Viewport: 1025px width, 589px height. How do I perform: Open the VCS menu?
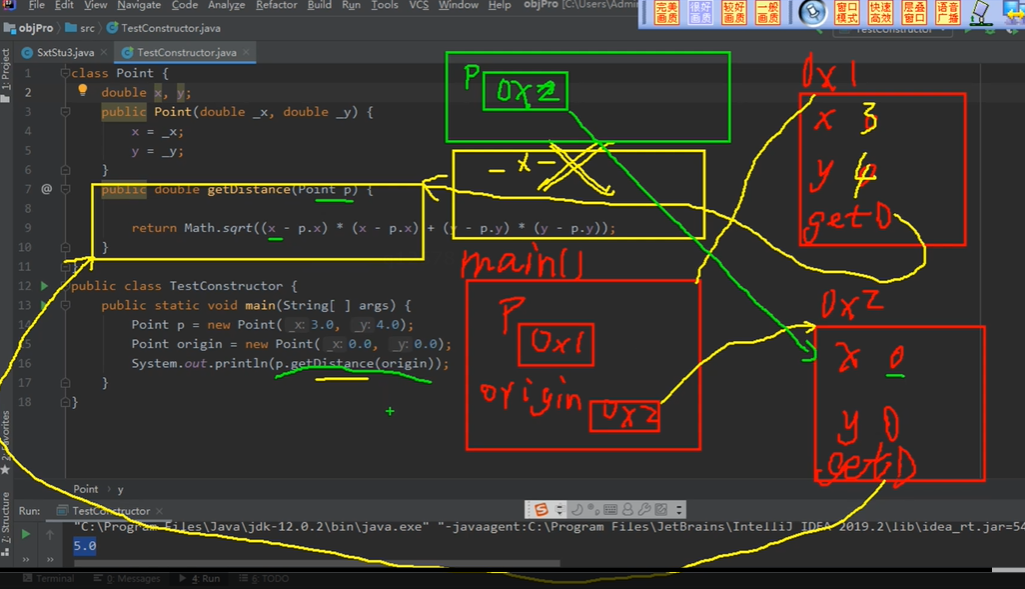pyautogui.click(x=418, y=5)
